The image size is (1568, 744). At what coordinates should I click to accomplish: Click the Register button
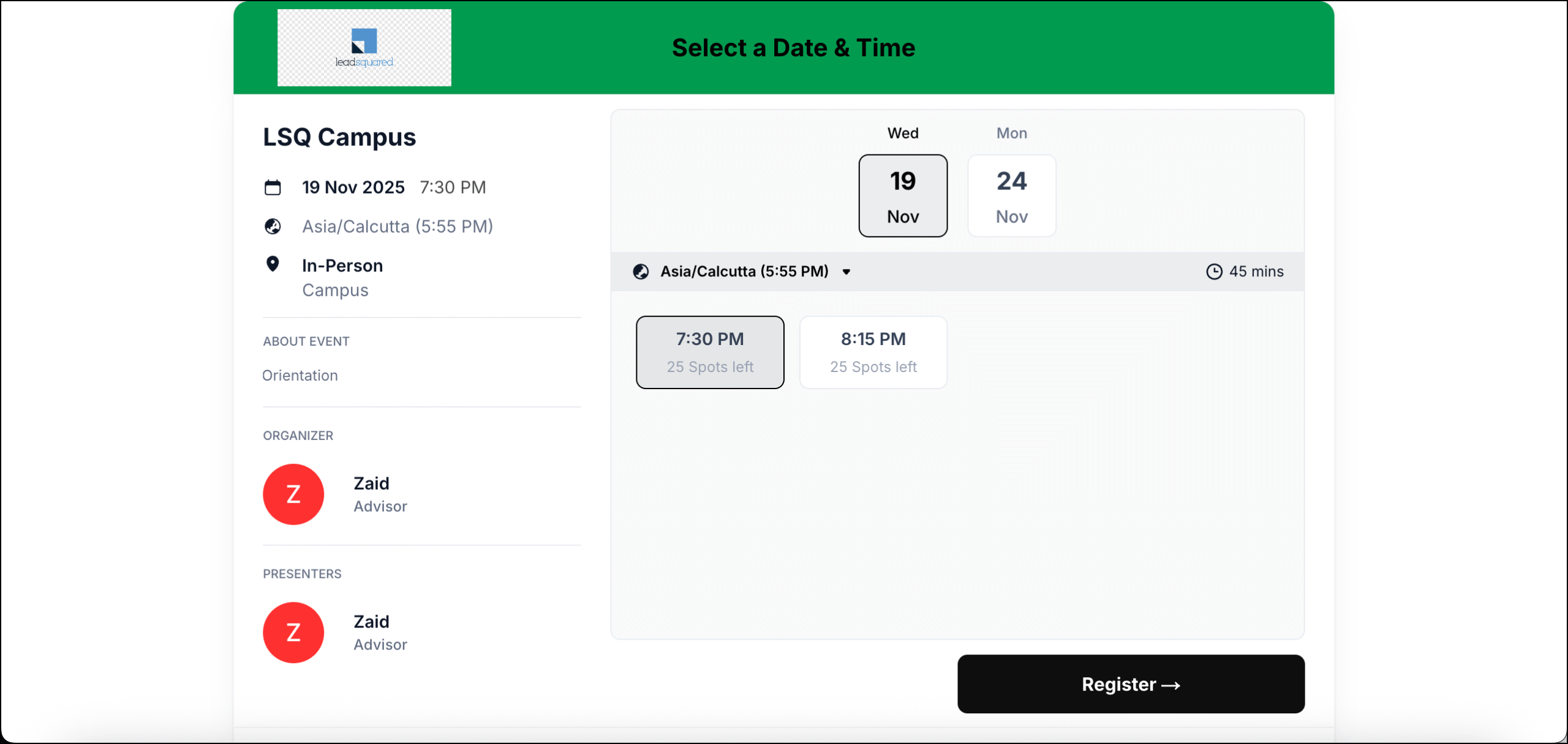[x=1130, y=684]
